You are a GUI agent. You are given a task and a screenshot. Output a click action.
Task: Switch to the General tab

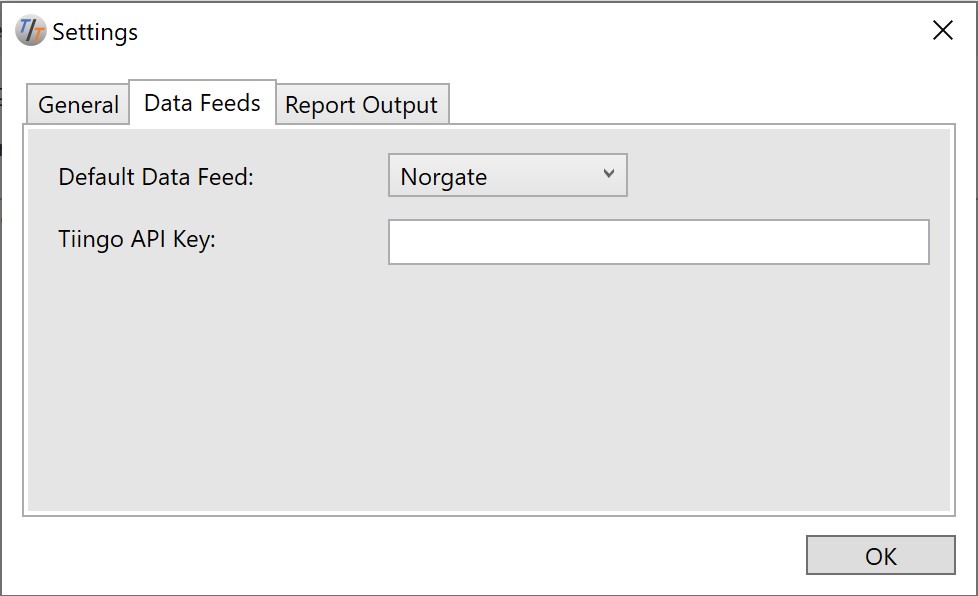(x=78, y=105)
